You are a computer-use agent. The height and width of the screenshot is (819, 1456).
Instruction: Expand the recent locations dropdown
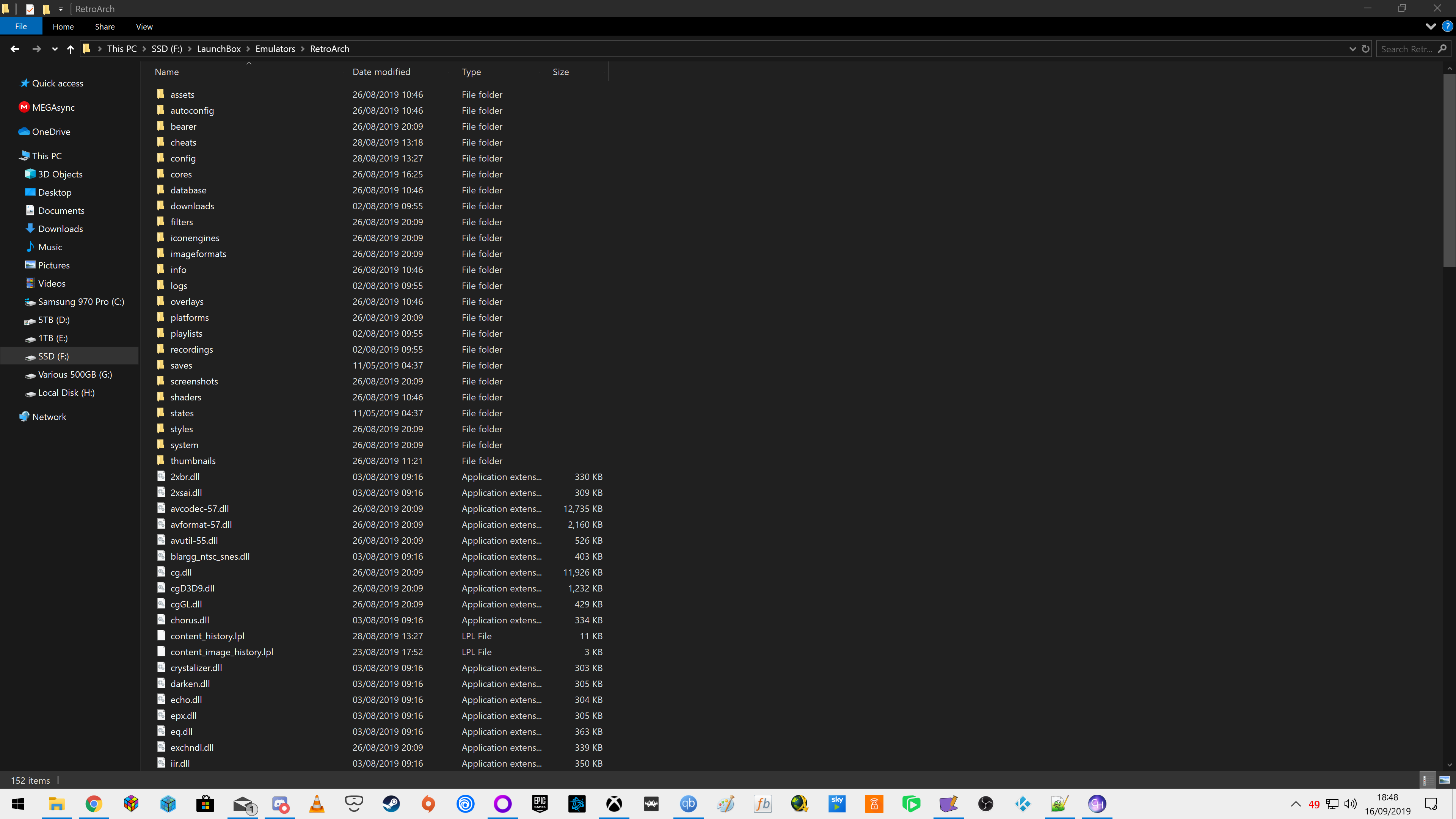(55, 49)
